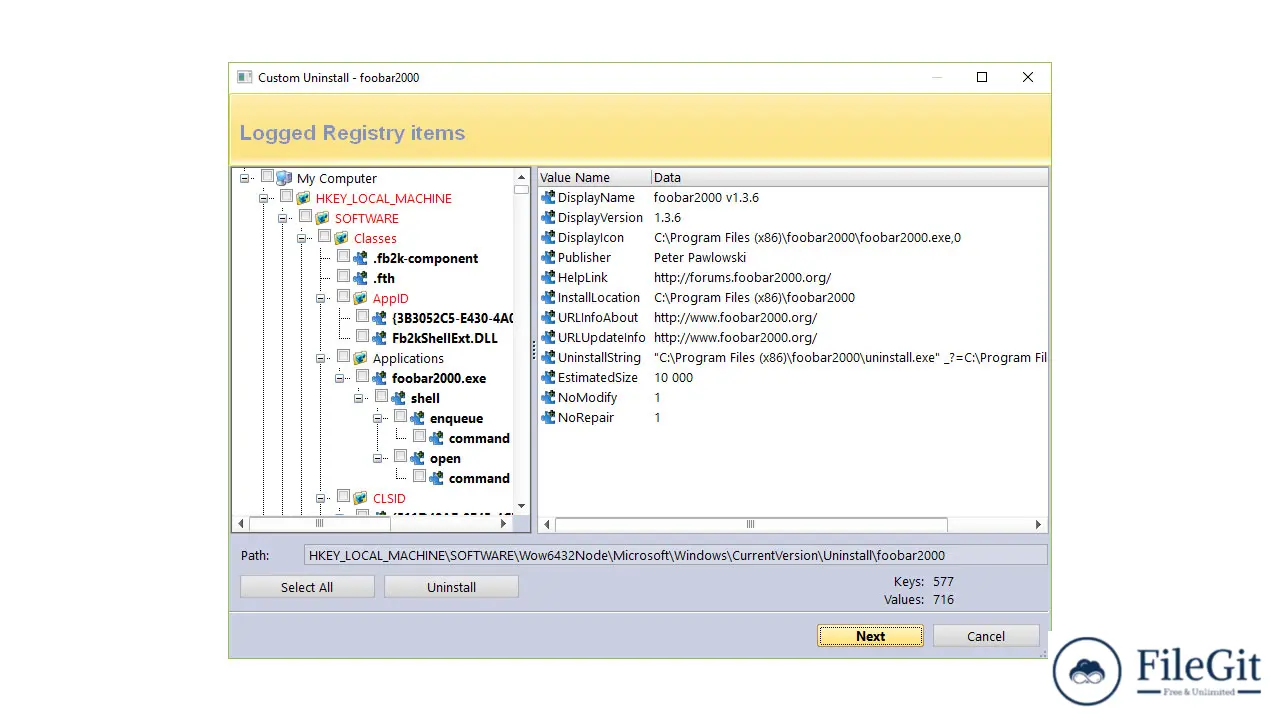Check the My Computer checkbox

coord(267,176)
